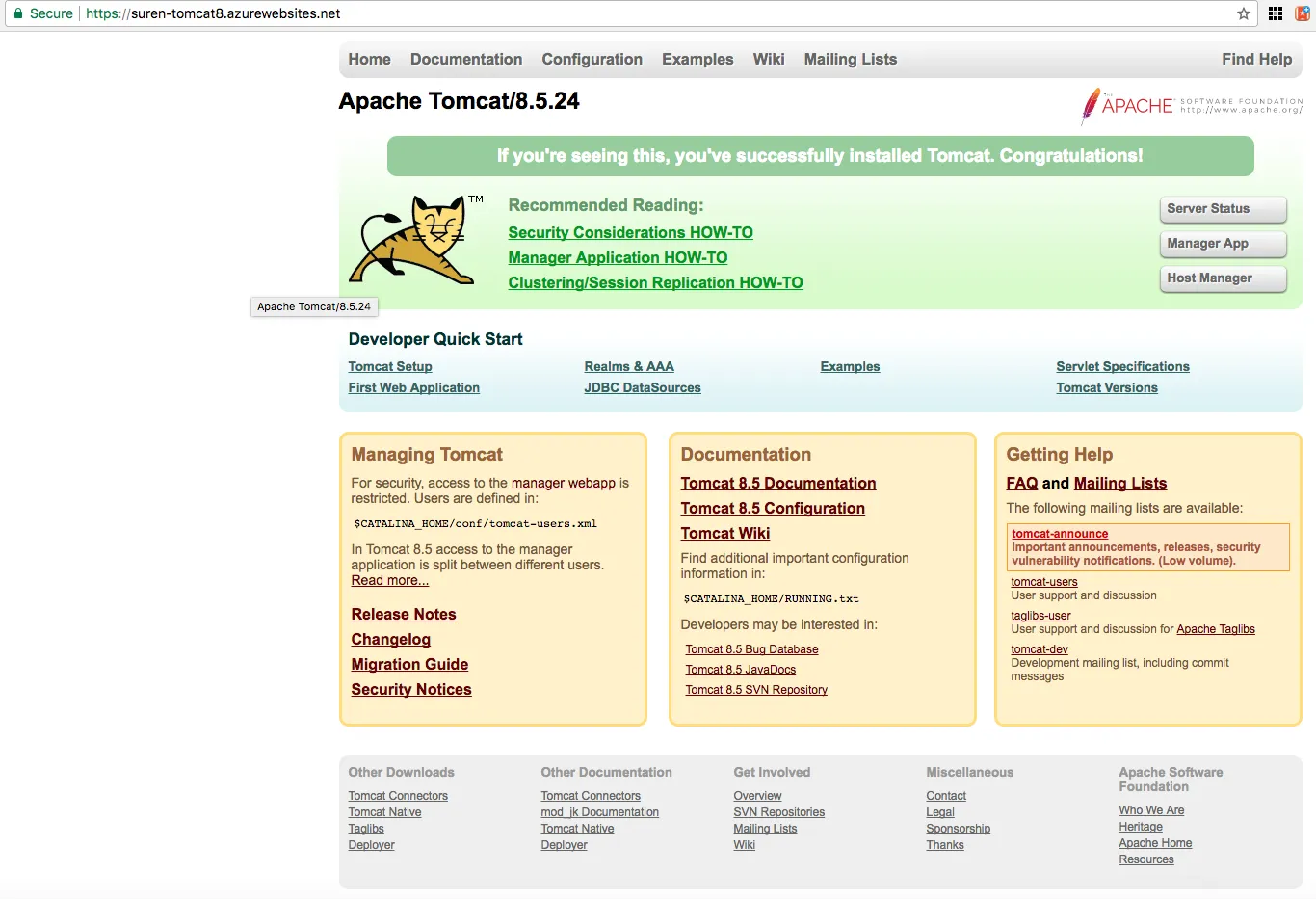Image resolution: width=1316 pixels, height=899 pixels.
Task: Click the Host Manager button
Action: 1224,278
